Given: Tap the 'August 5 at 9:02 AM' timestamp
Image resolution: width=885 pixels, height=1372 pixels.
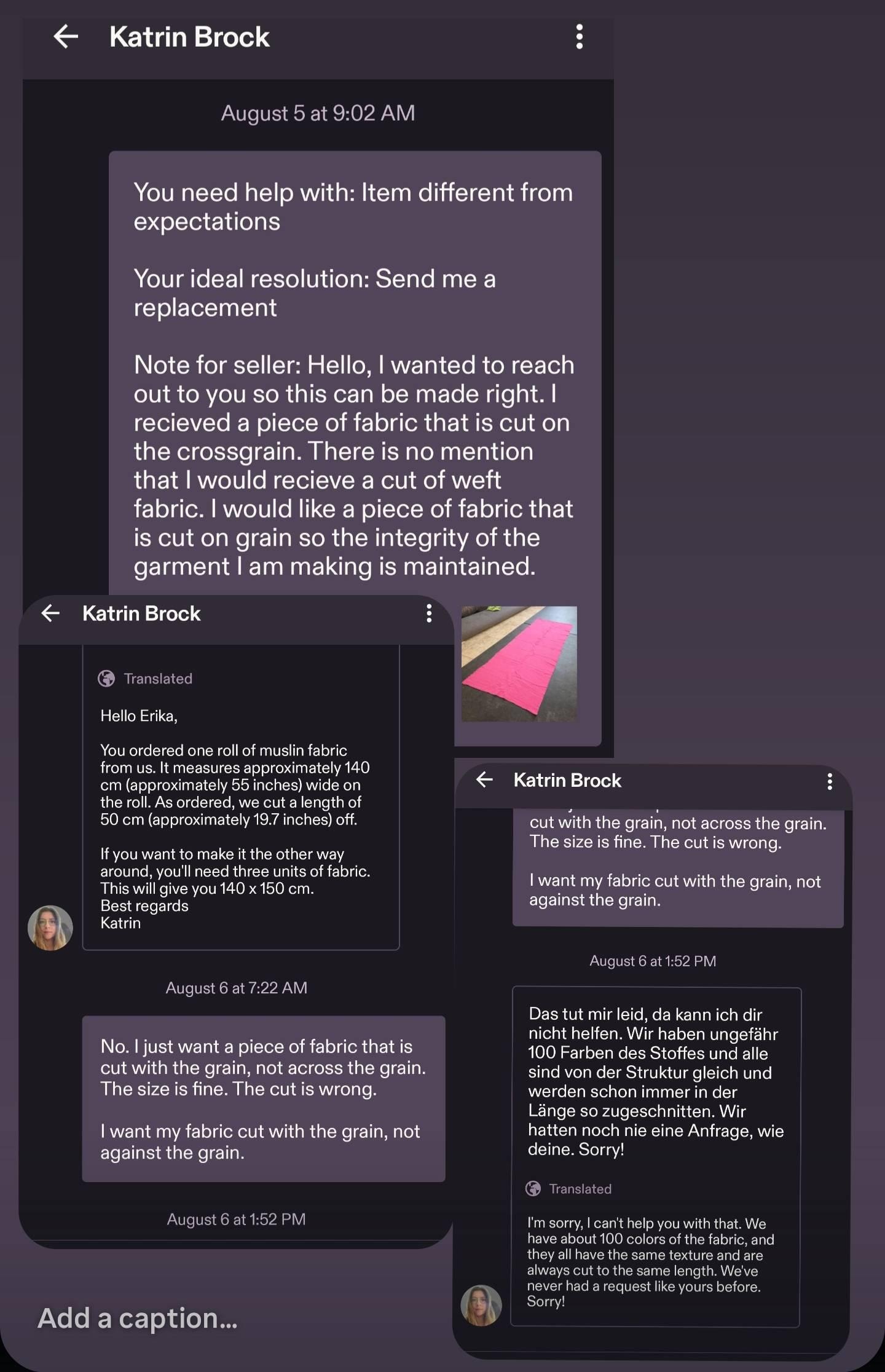Looking at the screenshot, I should coord(318,113).
